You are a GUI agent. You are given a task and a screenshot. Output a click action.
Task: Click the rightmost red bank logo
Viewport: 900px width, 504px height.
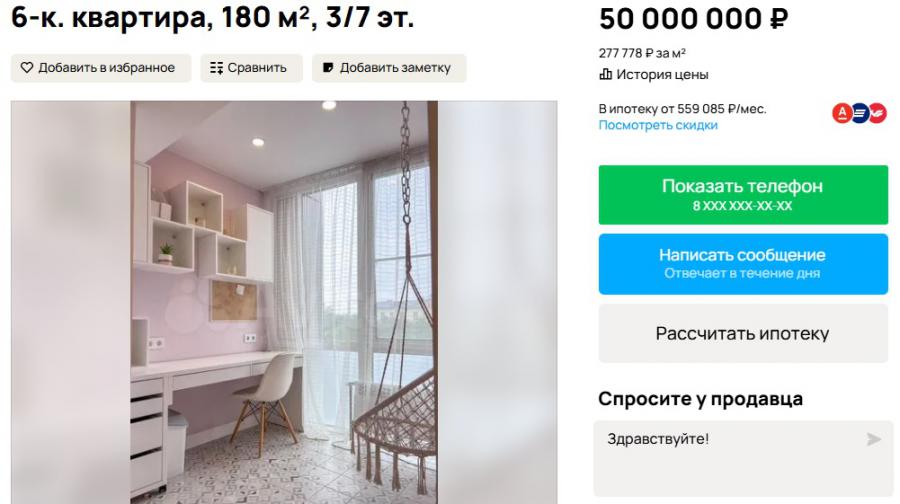(878, 113)
